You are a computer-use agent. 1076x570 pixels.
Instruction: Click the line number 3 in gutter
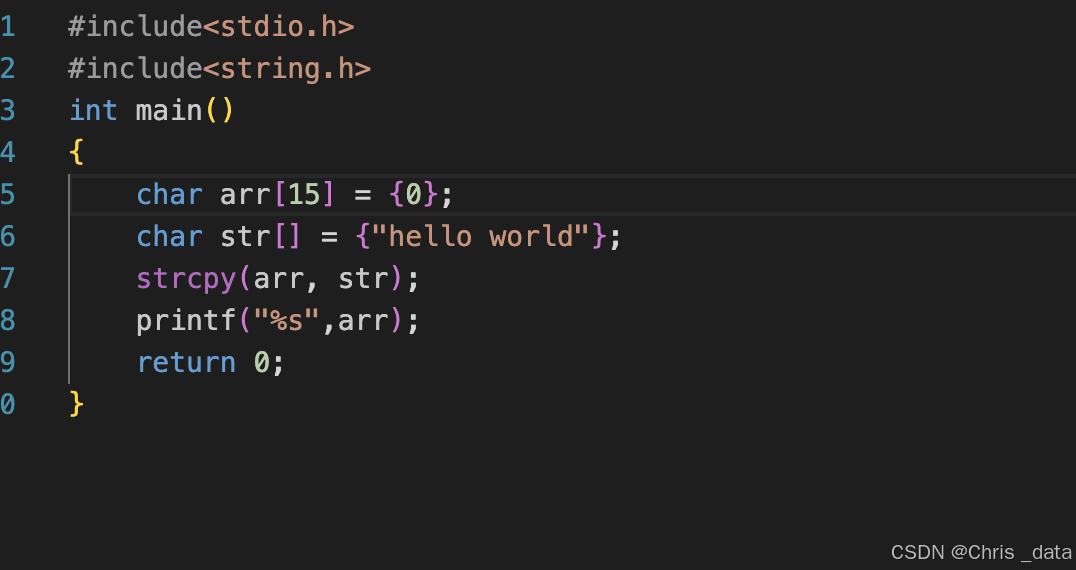[x=7, y=110]
